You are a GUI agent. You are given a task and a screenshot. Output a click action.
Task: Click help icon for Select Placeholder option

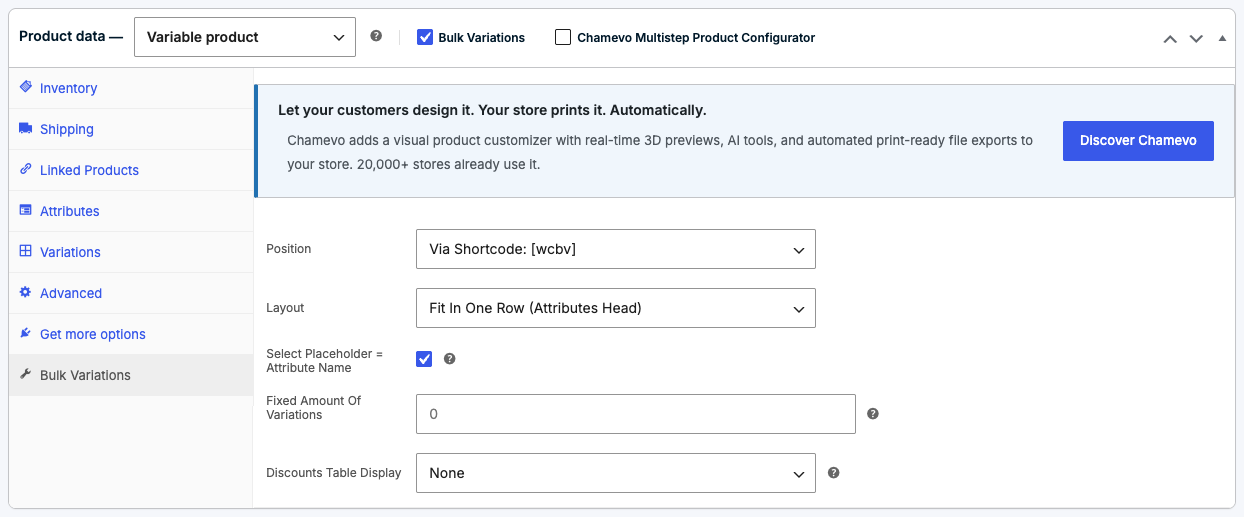tap(450, 358)
